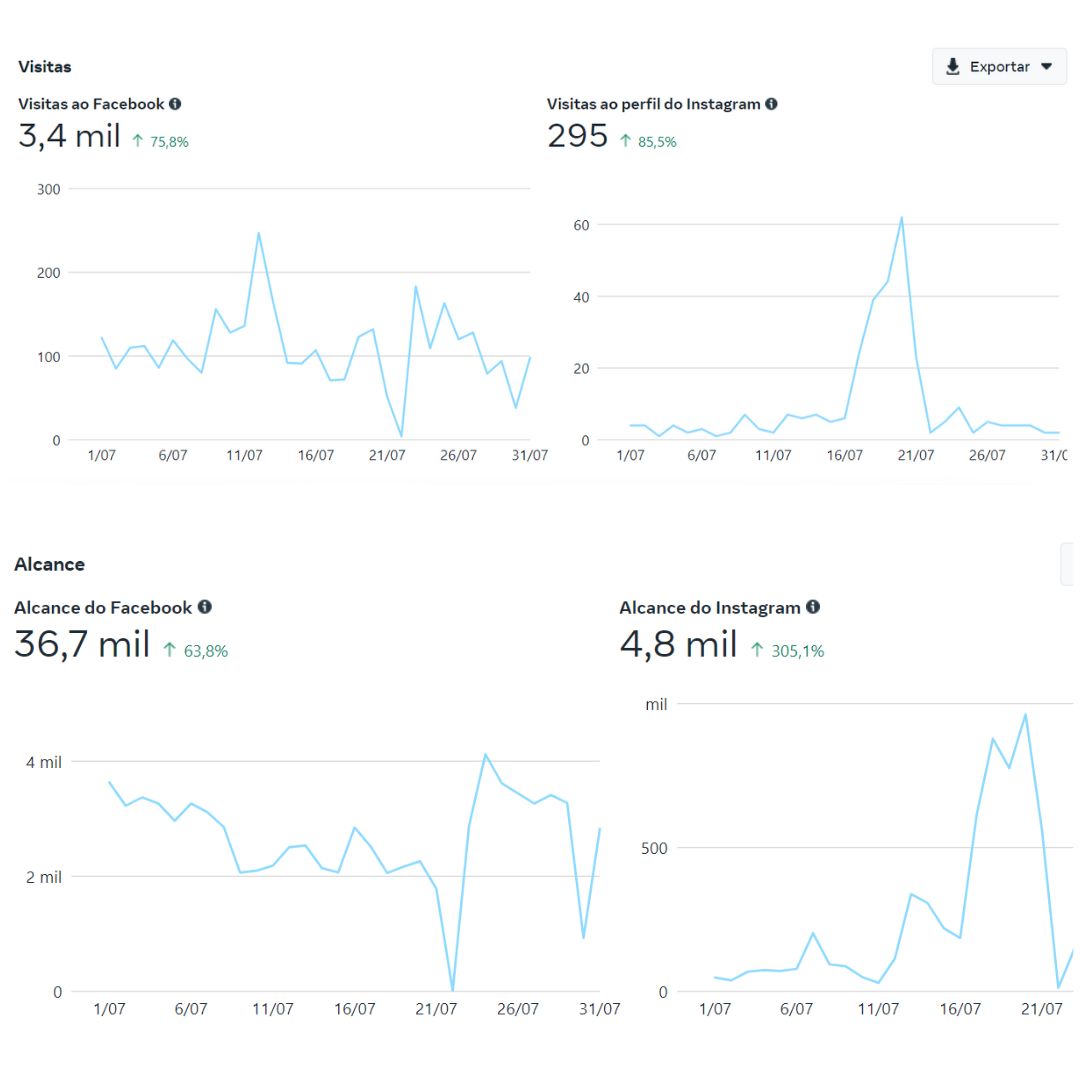The height and width of the screenshot is (1080, 1080).
Task: Click the Alcance do Facebook title
Action: [x=103, y=608]
